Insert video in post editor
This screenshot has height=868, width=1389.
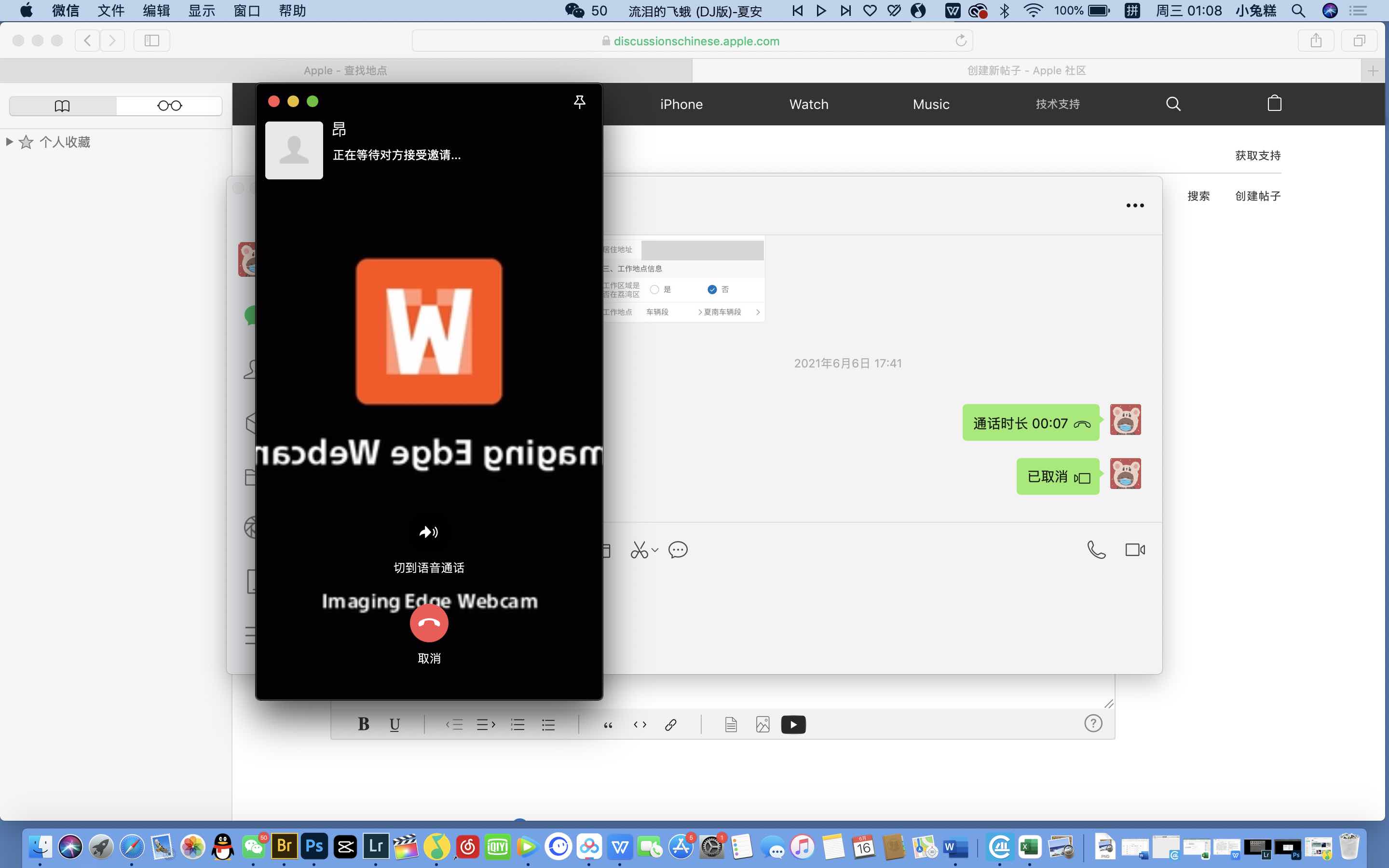pos(793,724)
